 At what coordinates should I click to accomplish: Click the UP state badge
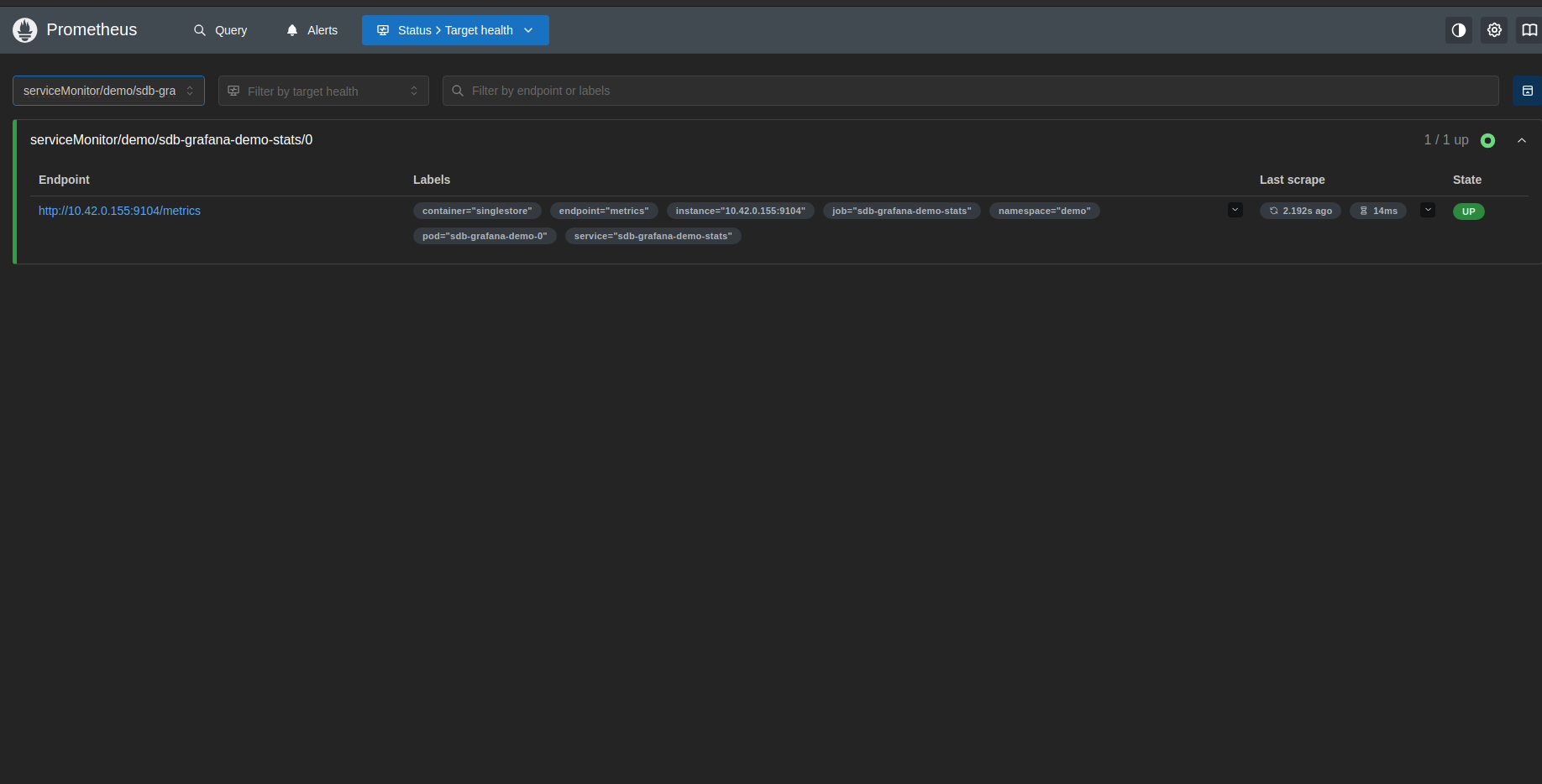(1469, 212)
